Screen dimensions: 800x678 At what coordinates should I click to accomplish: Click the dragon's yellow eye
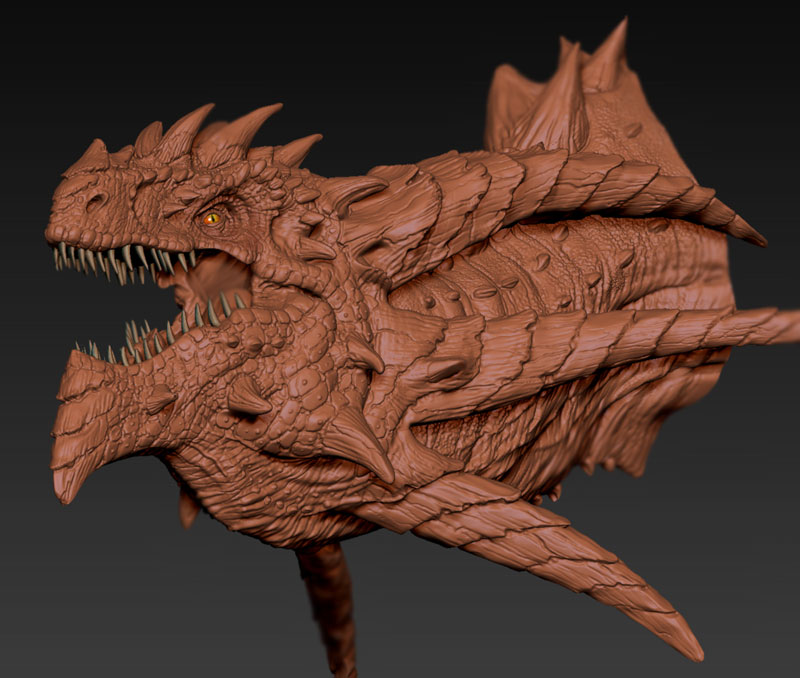pos(212,217)
